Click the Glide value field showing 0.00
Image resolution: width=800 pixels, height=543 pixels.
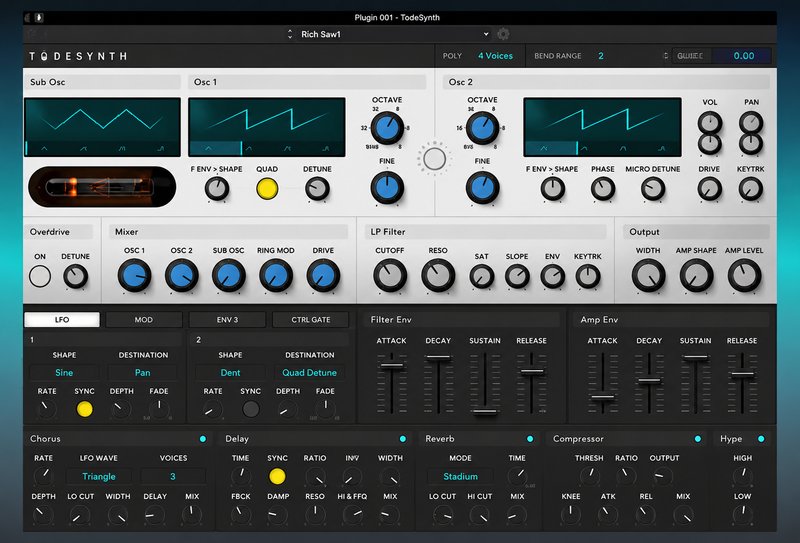pos(742,56)
